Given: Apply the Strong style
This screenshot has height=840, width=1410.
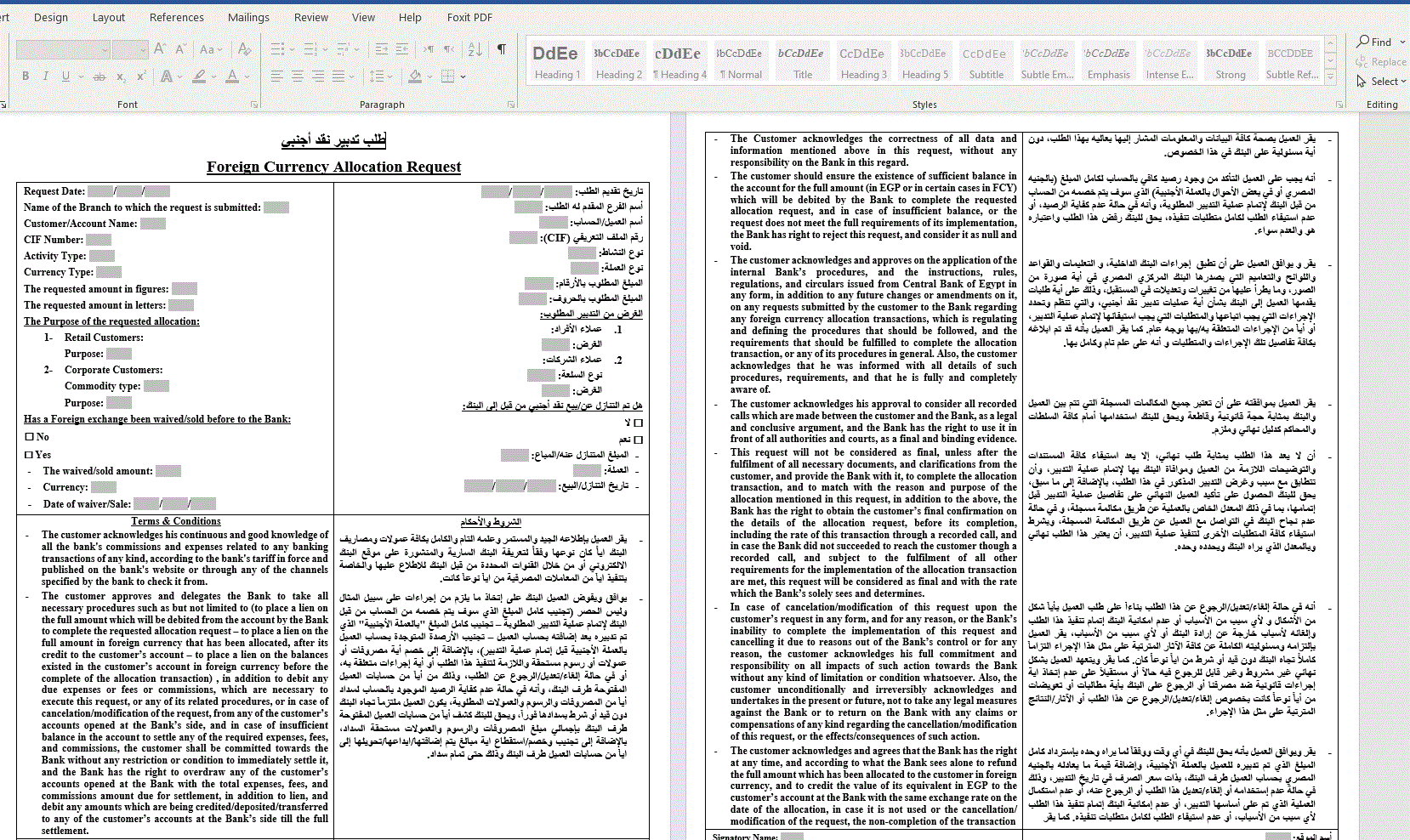Looking at the screenshot, I should point(1231,62).
